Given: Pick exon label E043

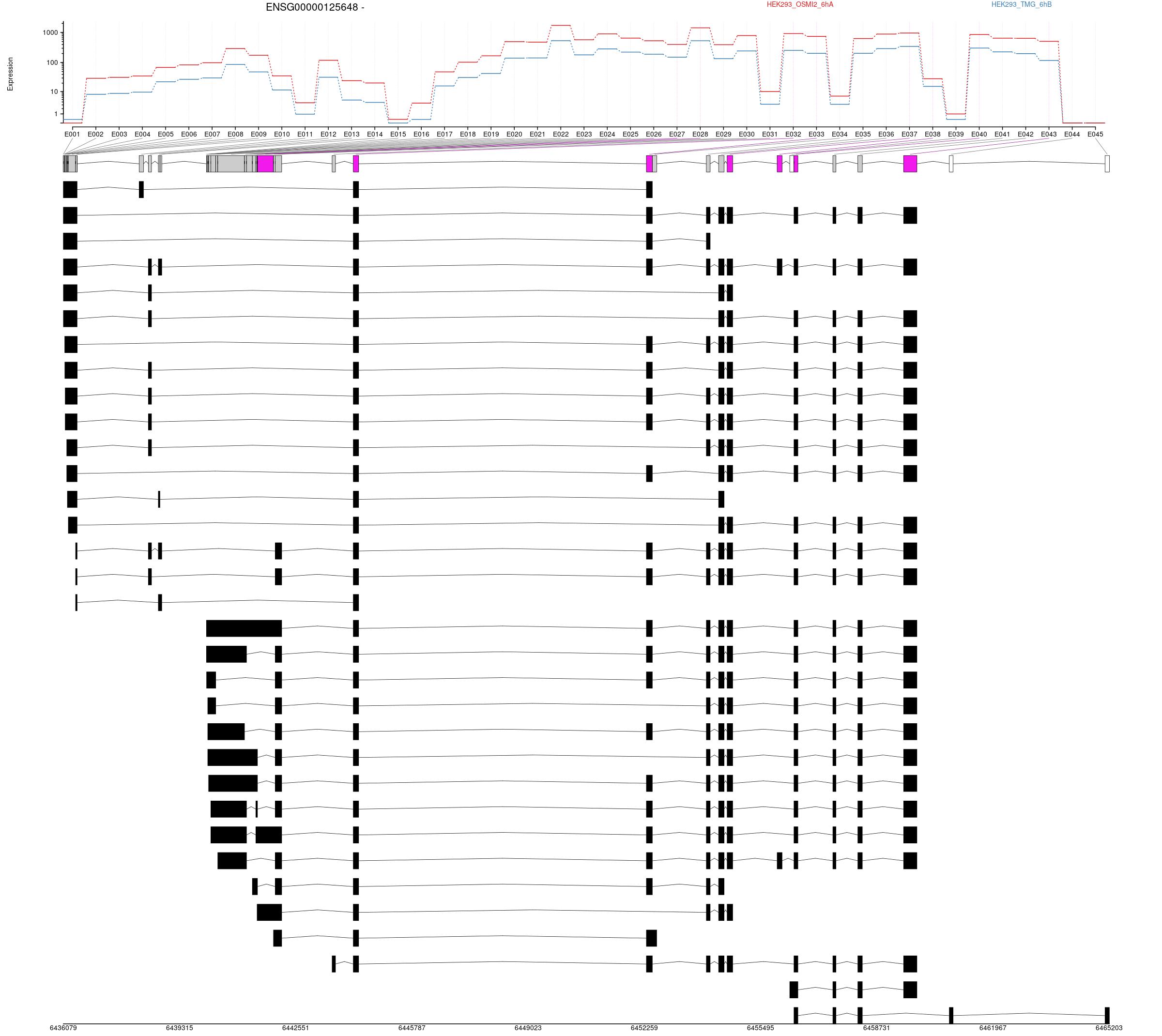Looking at the screenshot, I should point(1049,134).
